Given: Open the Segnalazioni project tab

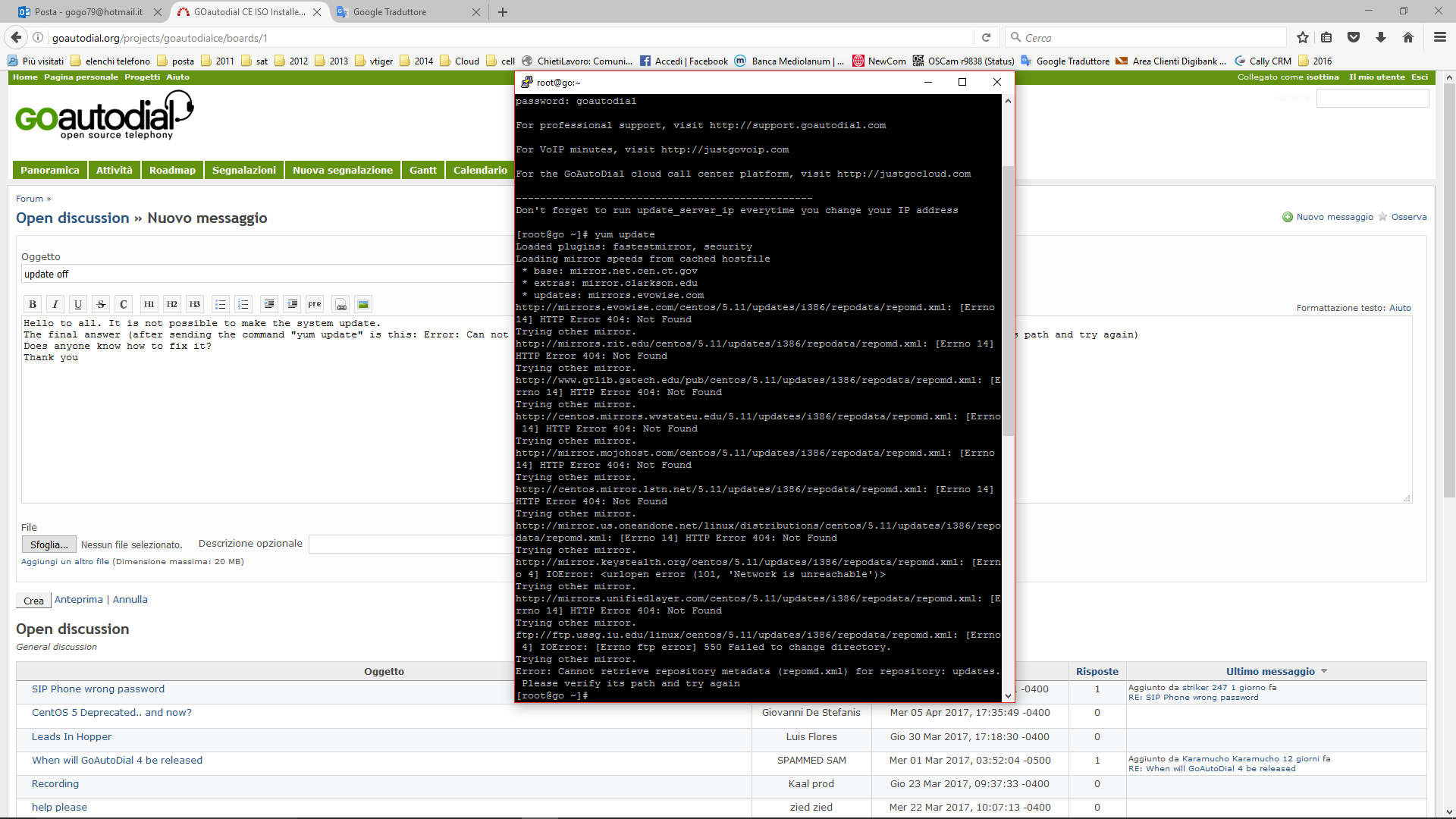Looking at the screenshot, I should point(244,170).
